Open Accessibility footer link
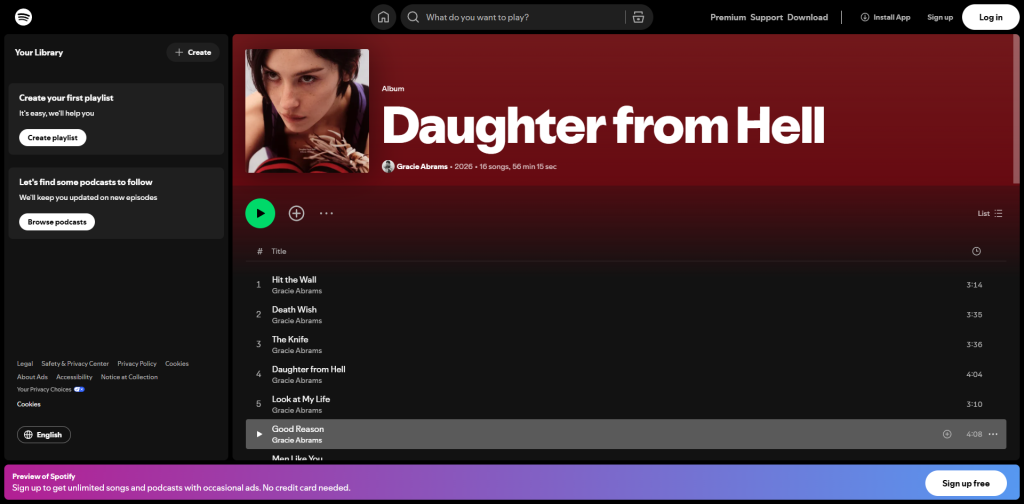The image size is (1024, 504). pos(74,377)
